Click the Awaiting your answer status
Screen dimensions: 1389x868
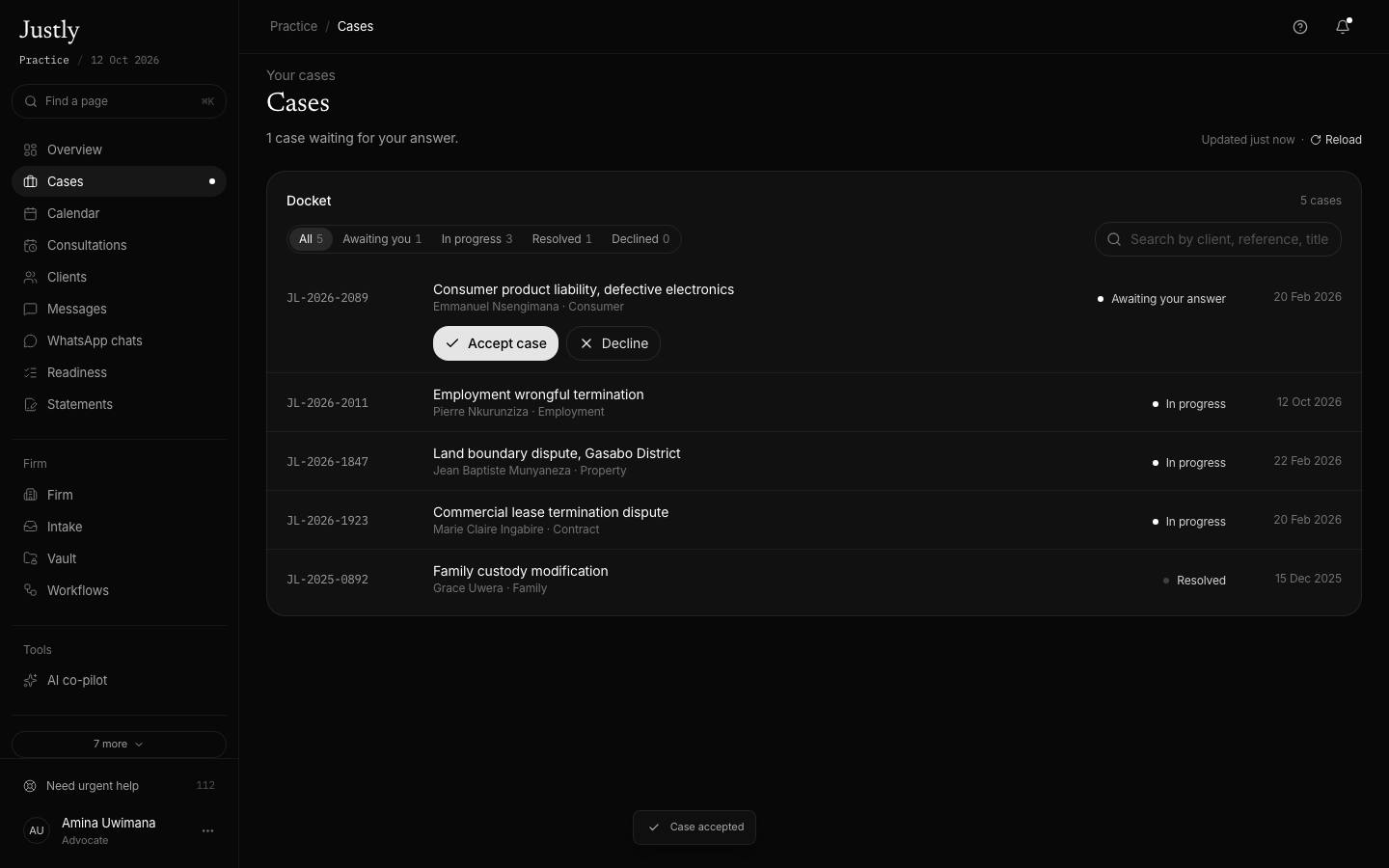coord(1161,299)
